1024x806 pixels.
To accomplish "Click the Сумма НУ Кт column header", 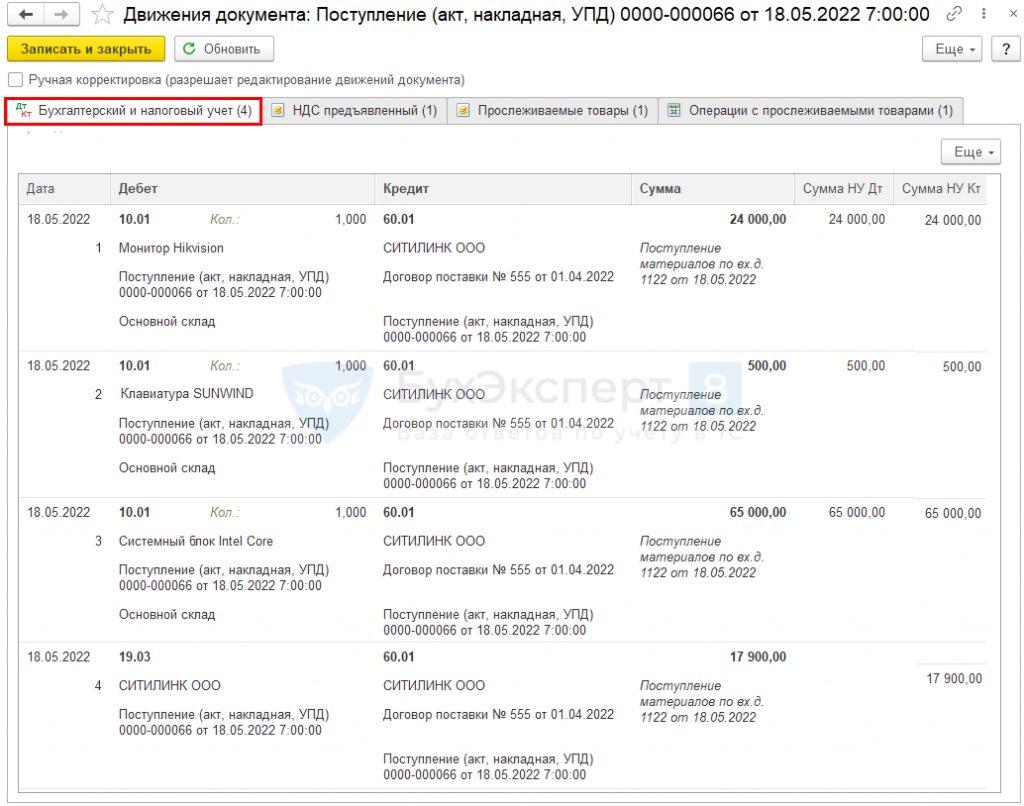I will click(x=940, y=189).
